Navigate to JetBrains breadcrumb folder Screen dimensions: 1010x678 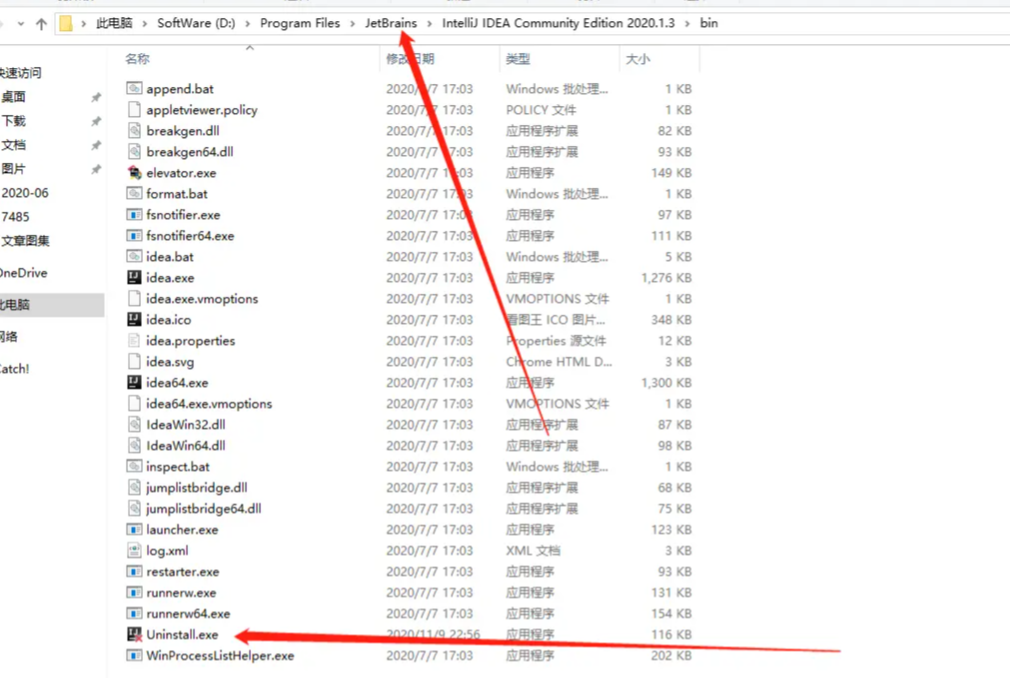[391, 23]
